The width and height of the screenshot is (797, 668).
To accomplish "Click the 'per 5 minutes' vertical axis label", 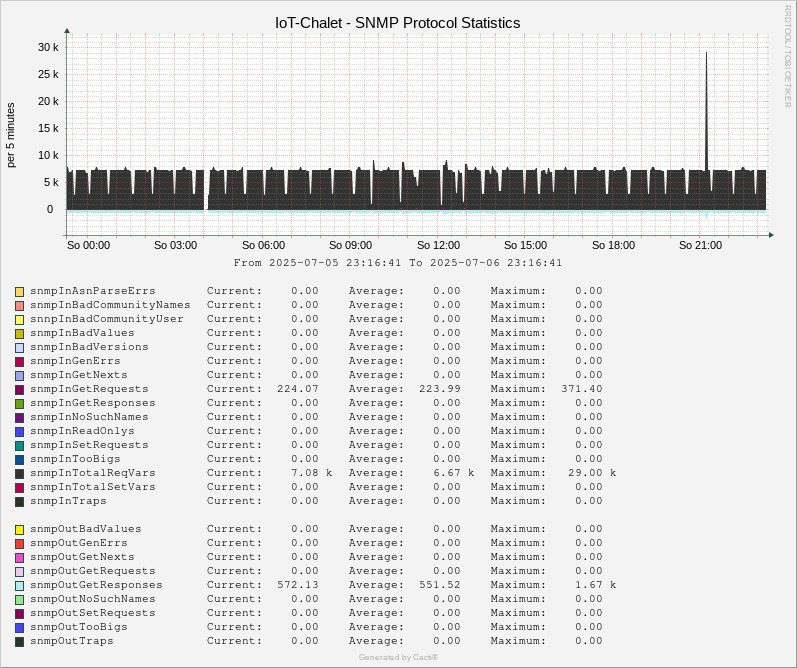I will click(11, 135).
